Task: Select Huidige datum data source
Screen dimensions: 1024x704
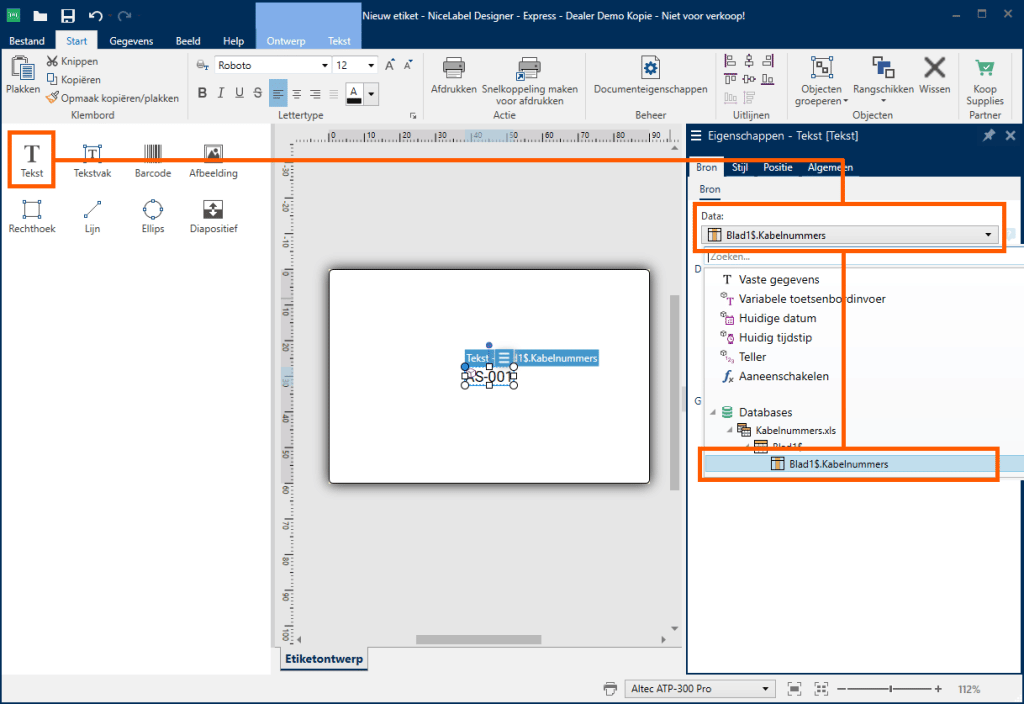Action: (x=769, y=318)
